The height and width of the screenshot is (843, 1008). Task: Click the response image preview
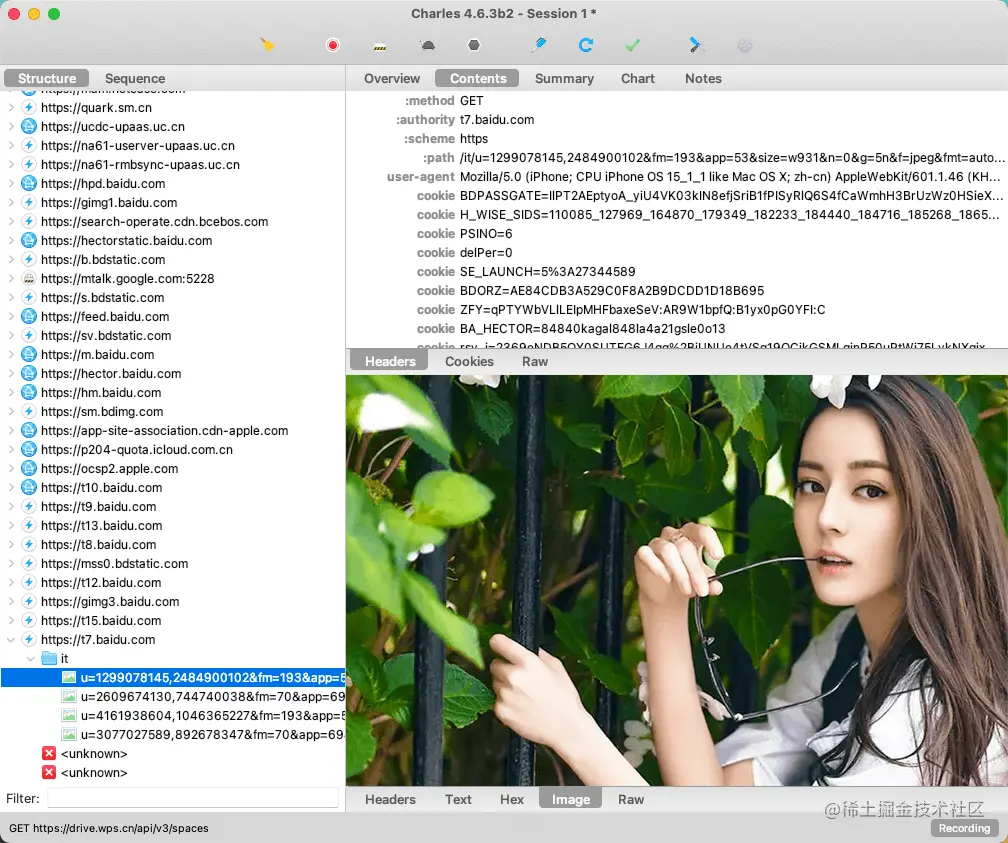[676, 580]
